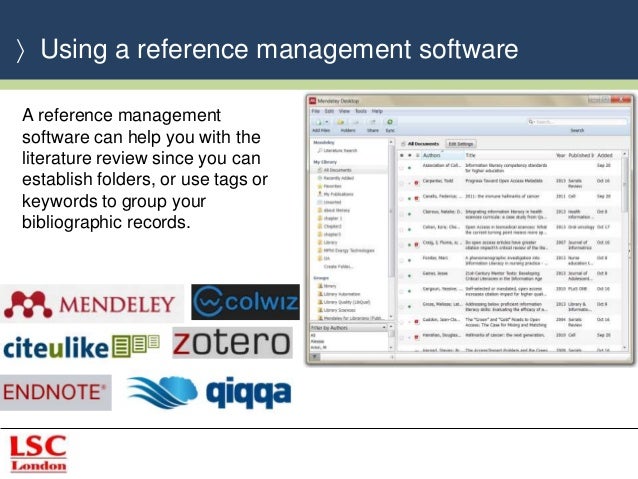Click the citeulike logo

click(81, 347)
